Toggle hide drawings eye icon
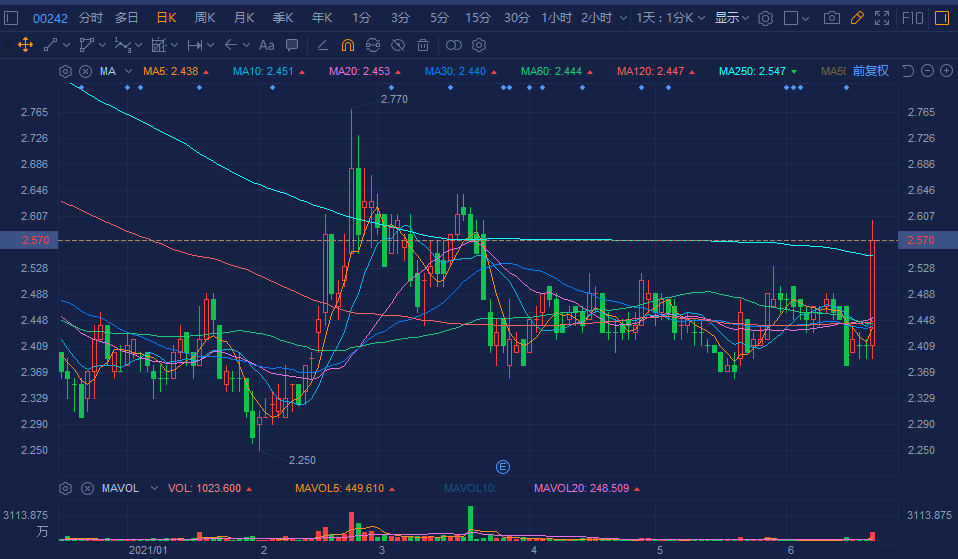958x559 pixels. [398, 45]
